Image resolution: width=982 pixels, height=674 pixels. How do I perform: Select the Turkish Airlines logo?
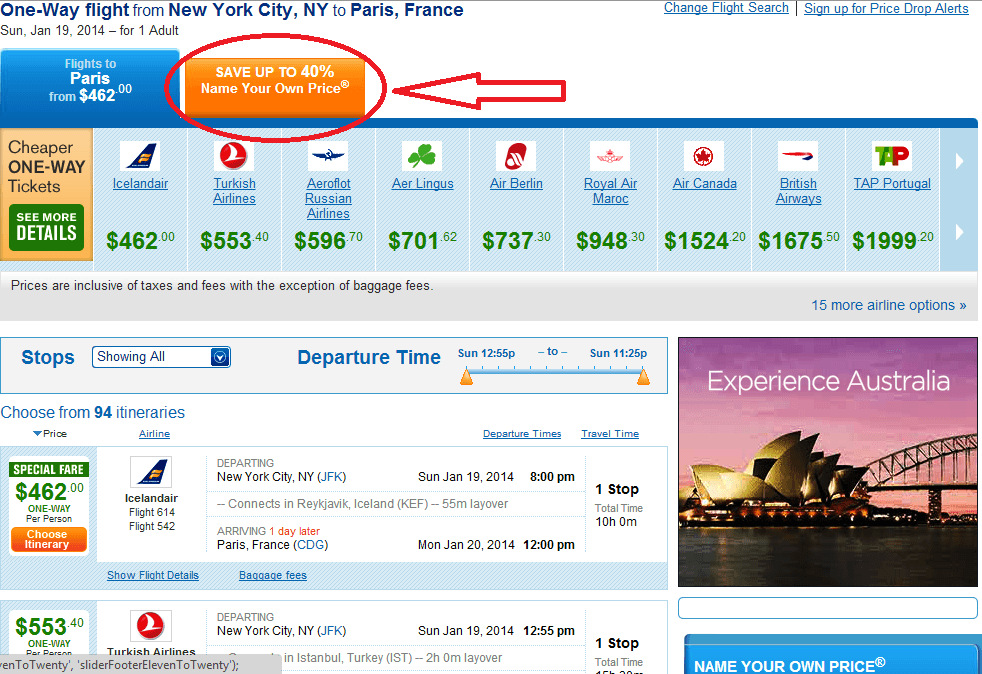click(x=234, y=157)
